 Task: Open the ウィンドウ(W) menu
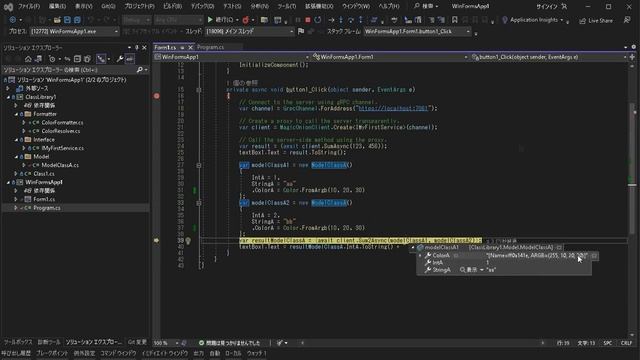pos(356,7)
